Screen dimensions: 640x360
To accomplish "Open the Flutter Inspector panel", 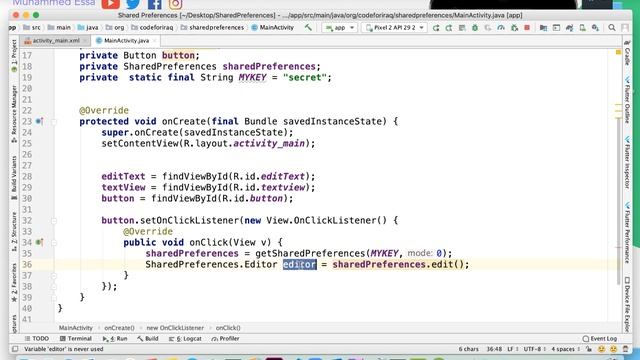I will tap(627, 163).
